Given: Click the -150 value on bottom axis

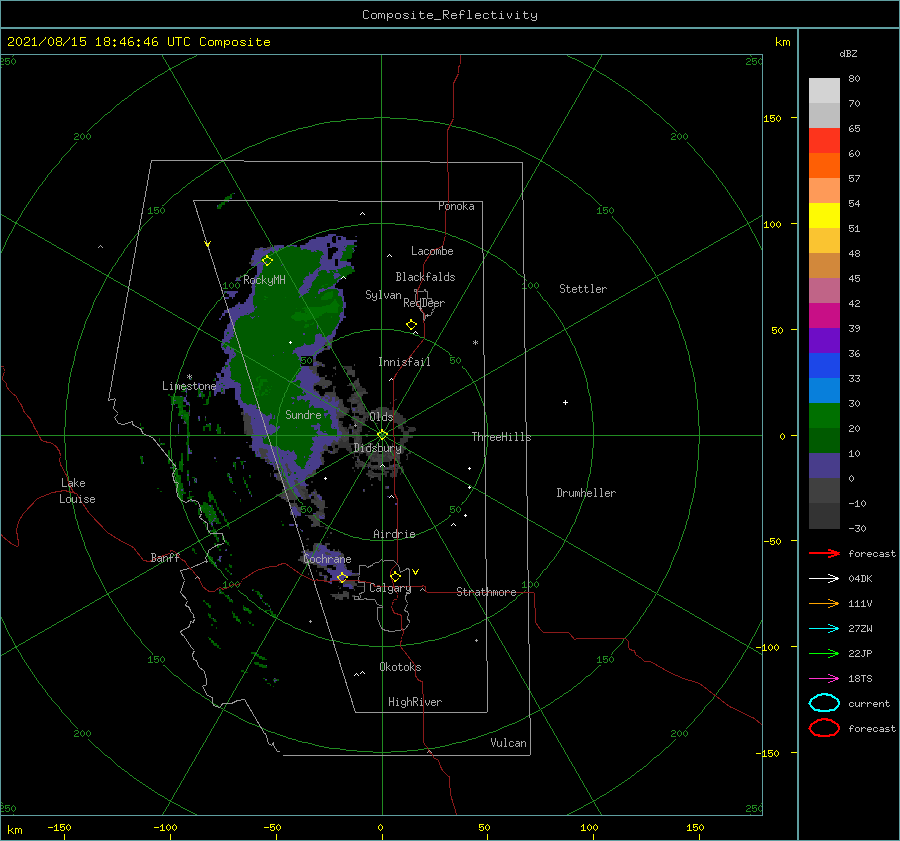Looking at the screenshot, I should [x=59, y=827].
